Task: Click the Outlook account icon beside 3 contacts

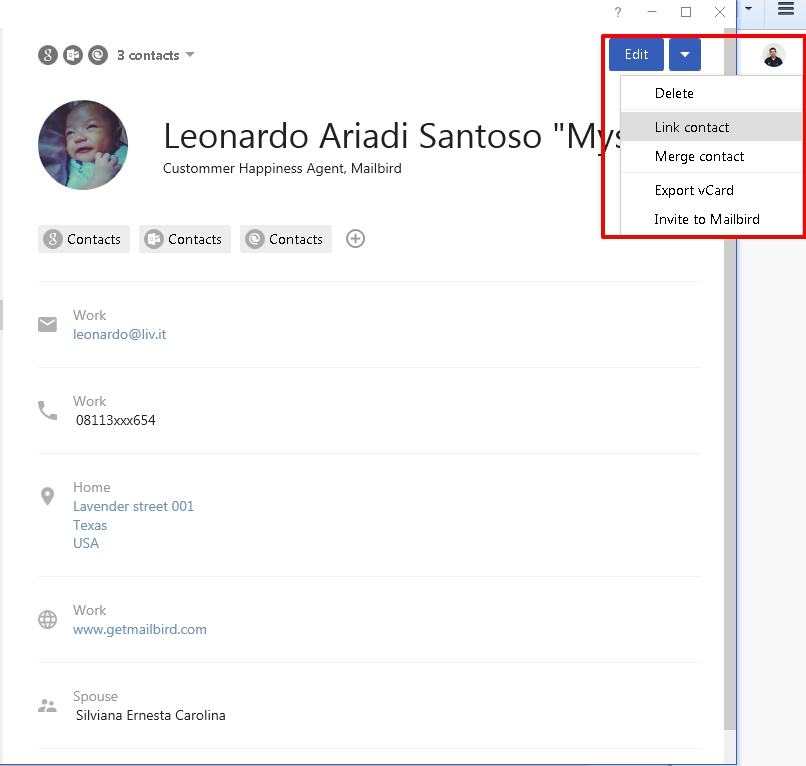Action: pyautogui.click(x=72, y=55)
